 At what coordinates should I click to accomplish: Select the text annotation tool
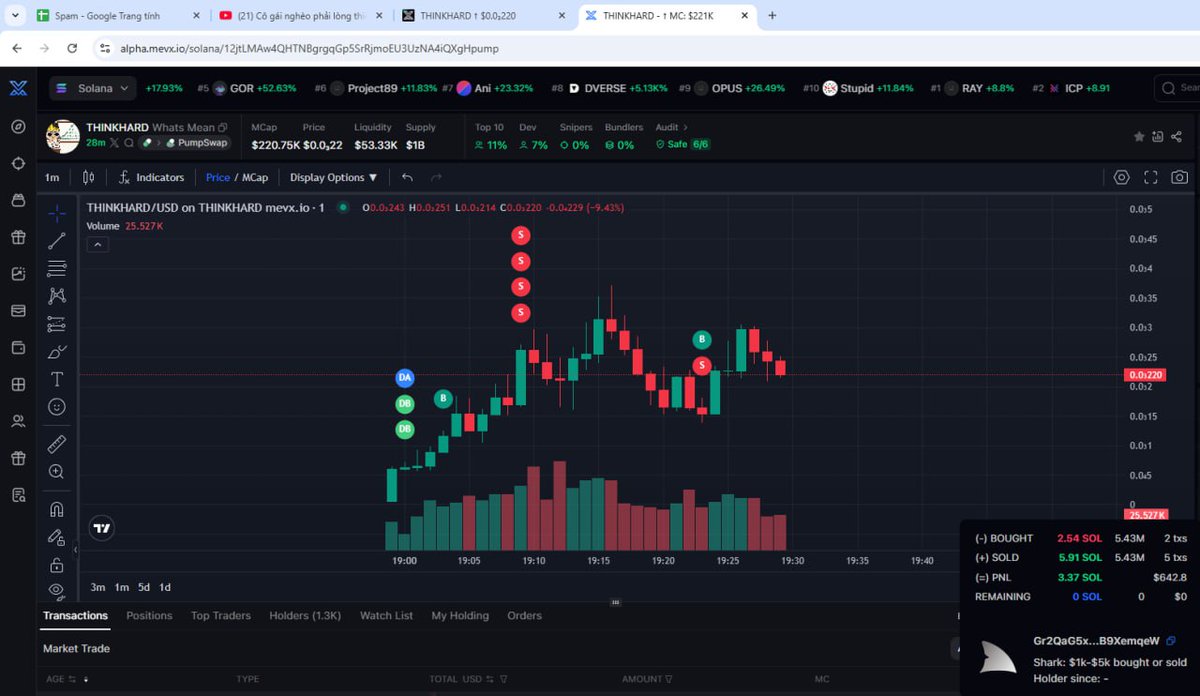pyautogui.click(x=57, y=379)
